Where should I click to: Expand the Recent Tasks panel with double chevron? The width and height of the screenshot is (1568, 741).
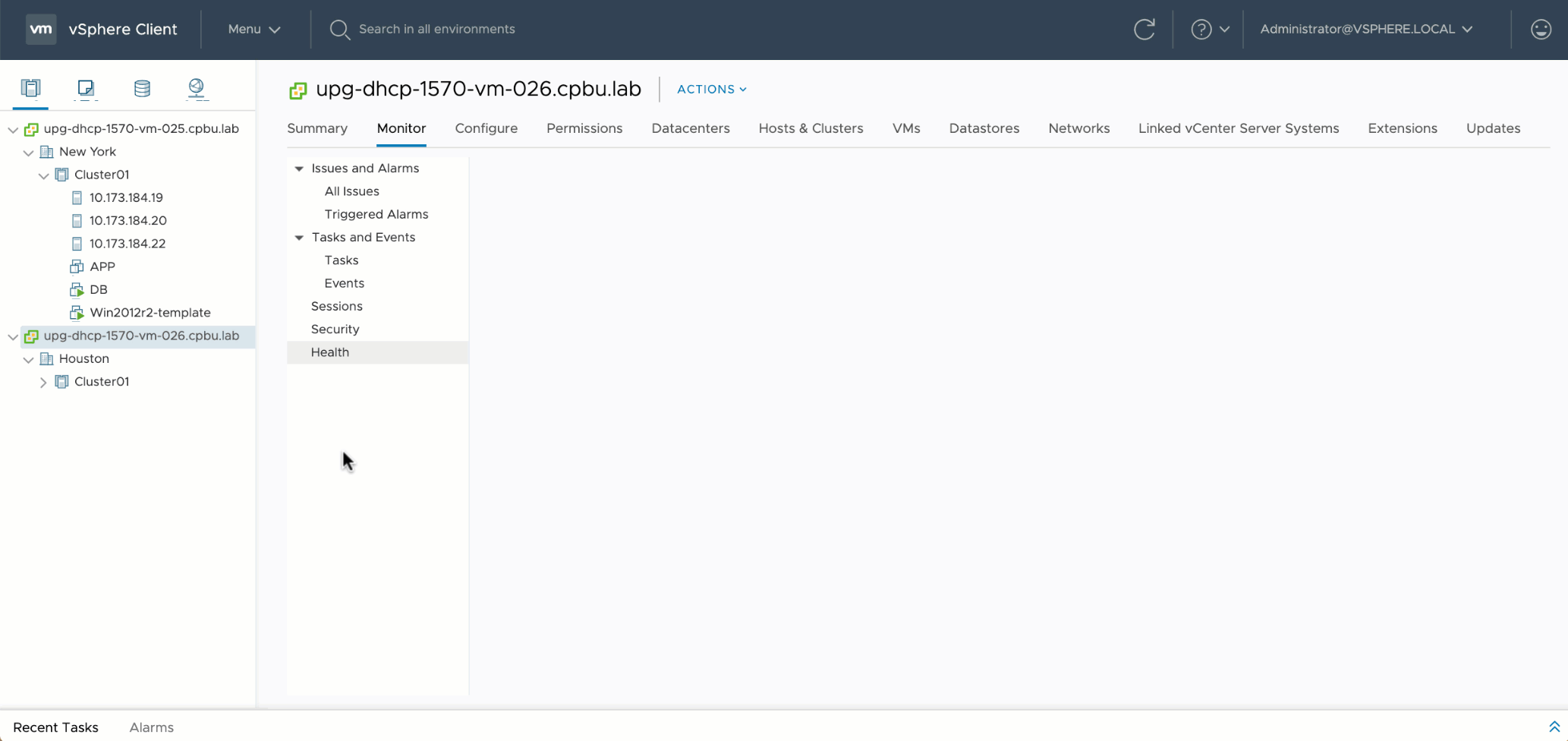pyautogui.click(x=1554, y=727)
